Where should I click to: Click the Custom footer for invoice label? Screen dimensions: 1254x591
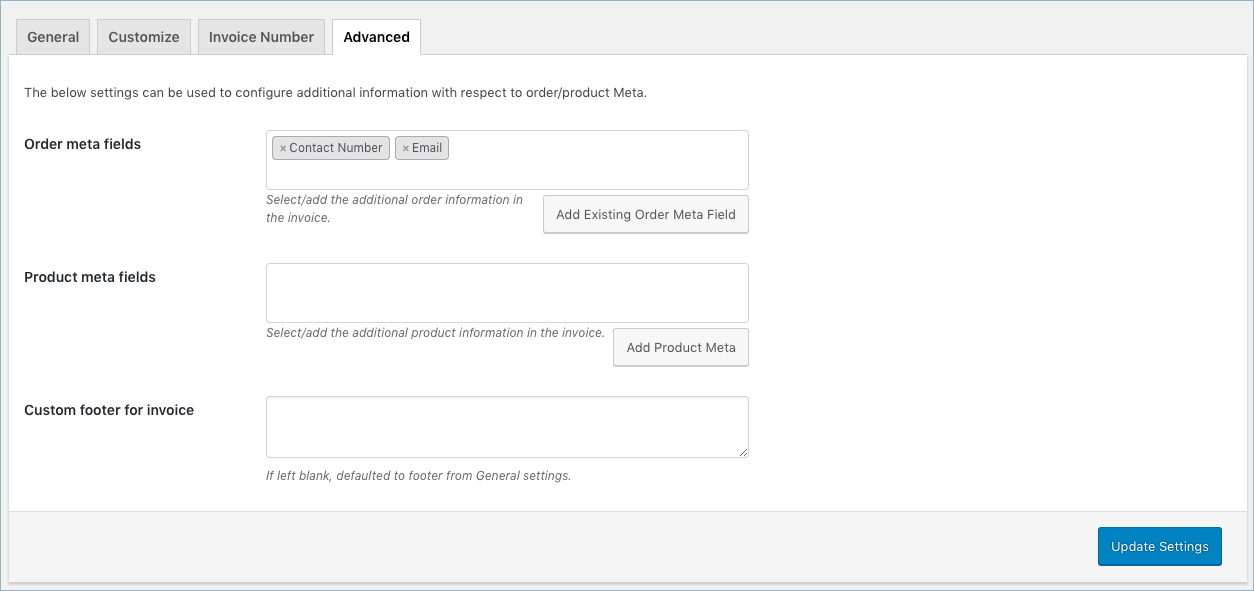tap(109, 410)
